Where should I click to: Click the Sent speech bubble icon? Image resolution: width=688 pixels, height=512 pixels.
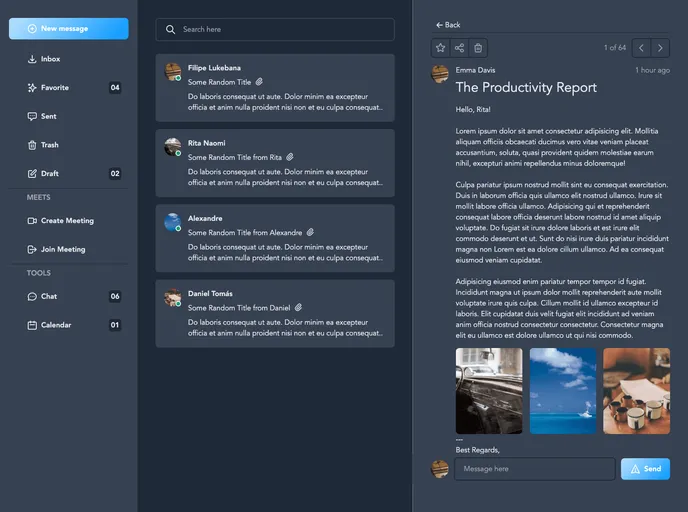pyautogui.click(x=32, y=116)
